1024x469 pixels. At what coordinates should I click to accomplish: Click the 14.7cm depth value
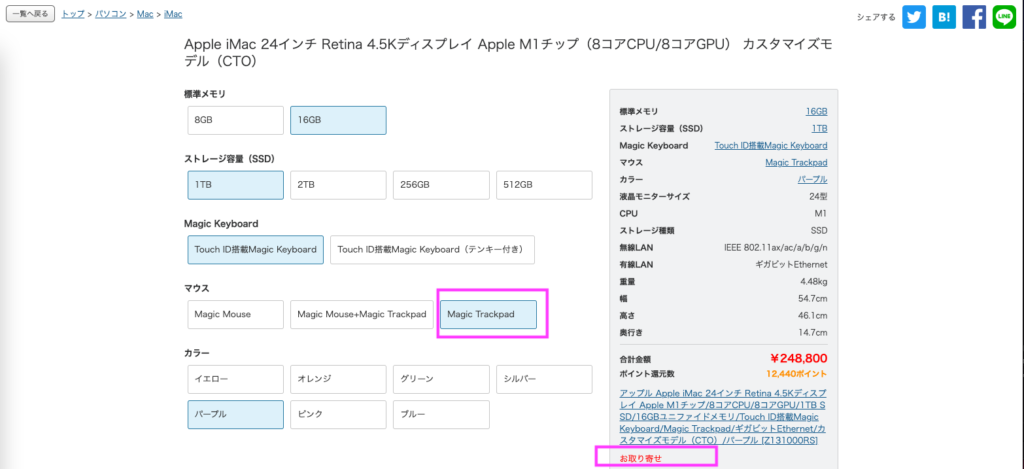[814, 332]
